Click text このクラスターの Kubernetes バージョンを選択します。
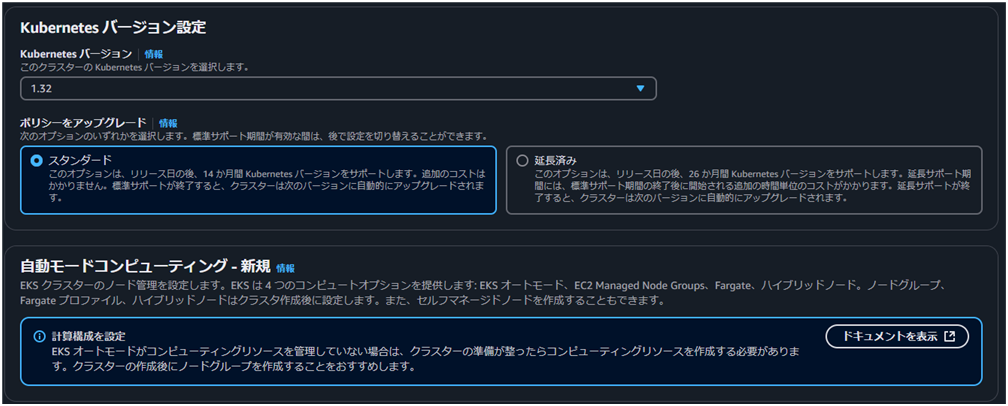Screen dimensions: 1008x406 [134, 67]
